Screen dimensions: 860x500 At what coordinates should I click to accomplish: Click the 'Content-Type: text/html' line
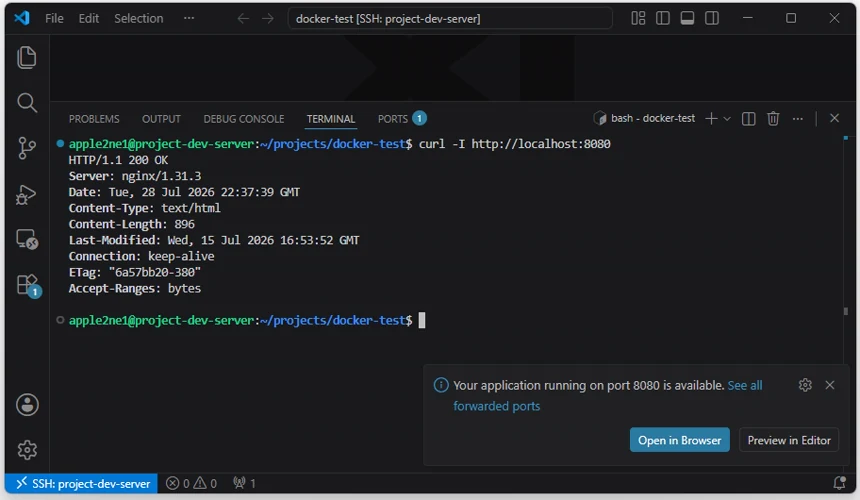click(144, 208)
